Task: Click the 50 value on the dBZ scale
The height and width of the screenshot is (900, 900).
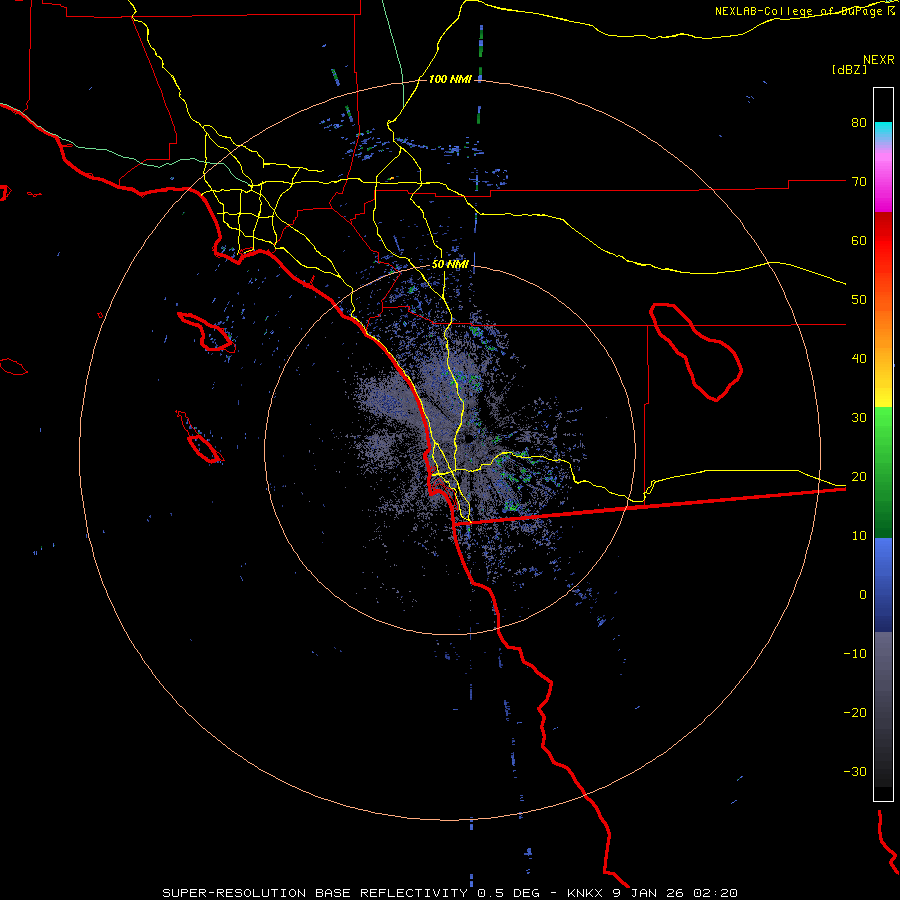Action: 859,300
